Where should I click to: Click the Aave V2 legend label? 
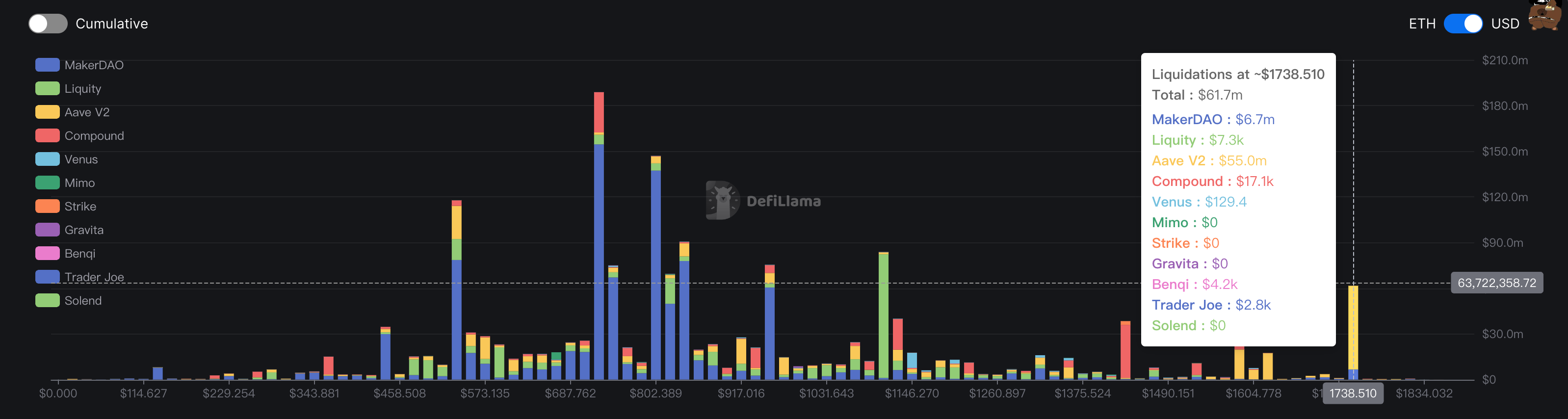click(87, 112)
